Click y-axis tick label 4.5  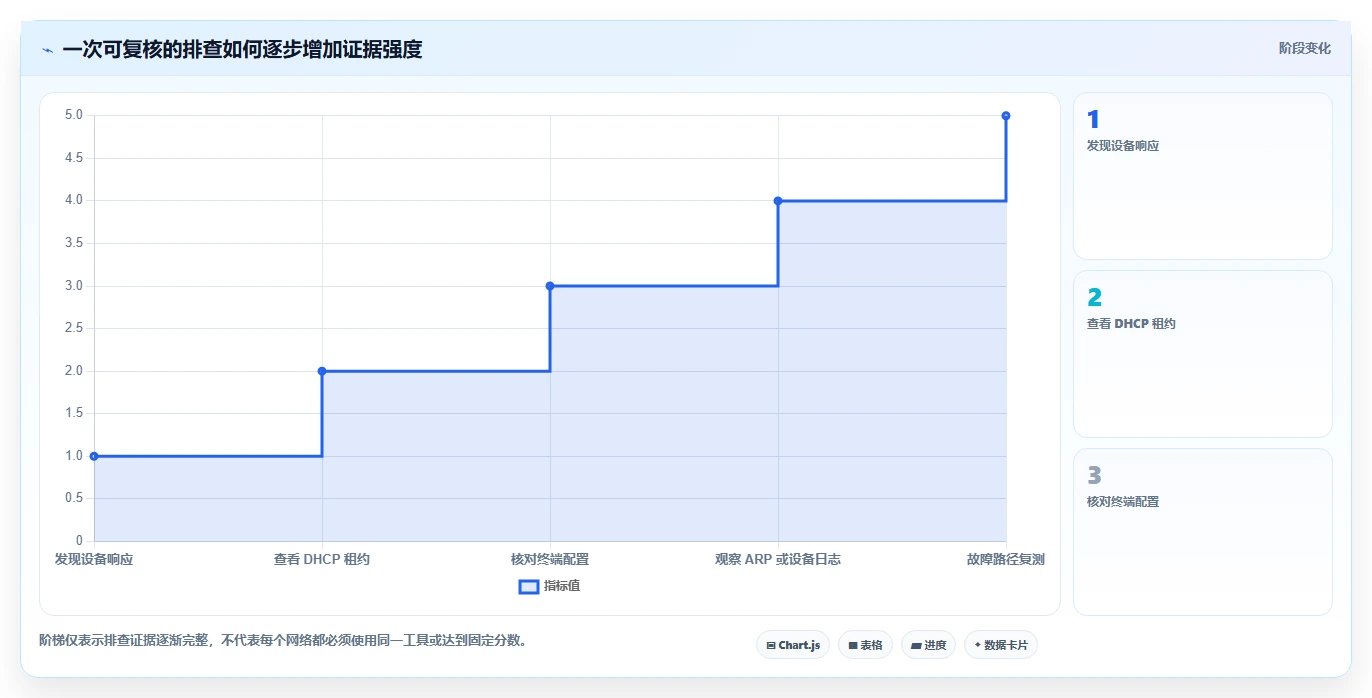74,158
